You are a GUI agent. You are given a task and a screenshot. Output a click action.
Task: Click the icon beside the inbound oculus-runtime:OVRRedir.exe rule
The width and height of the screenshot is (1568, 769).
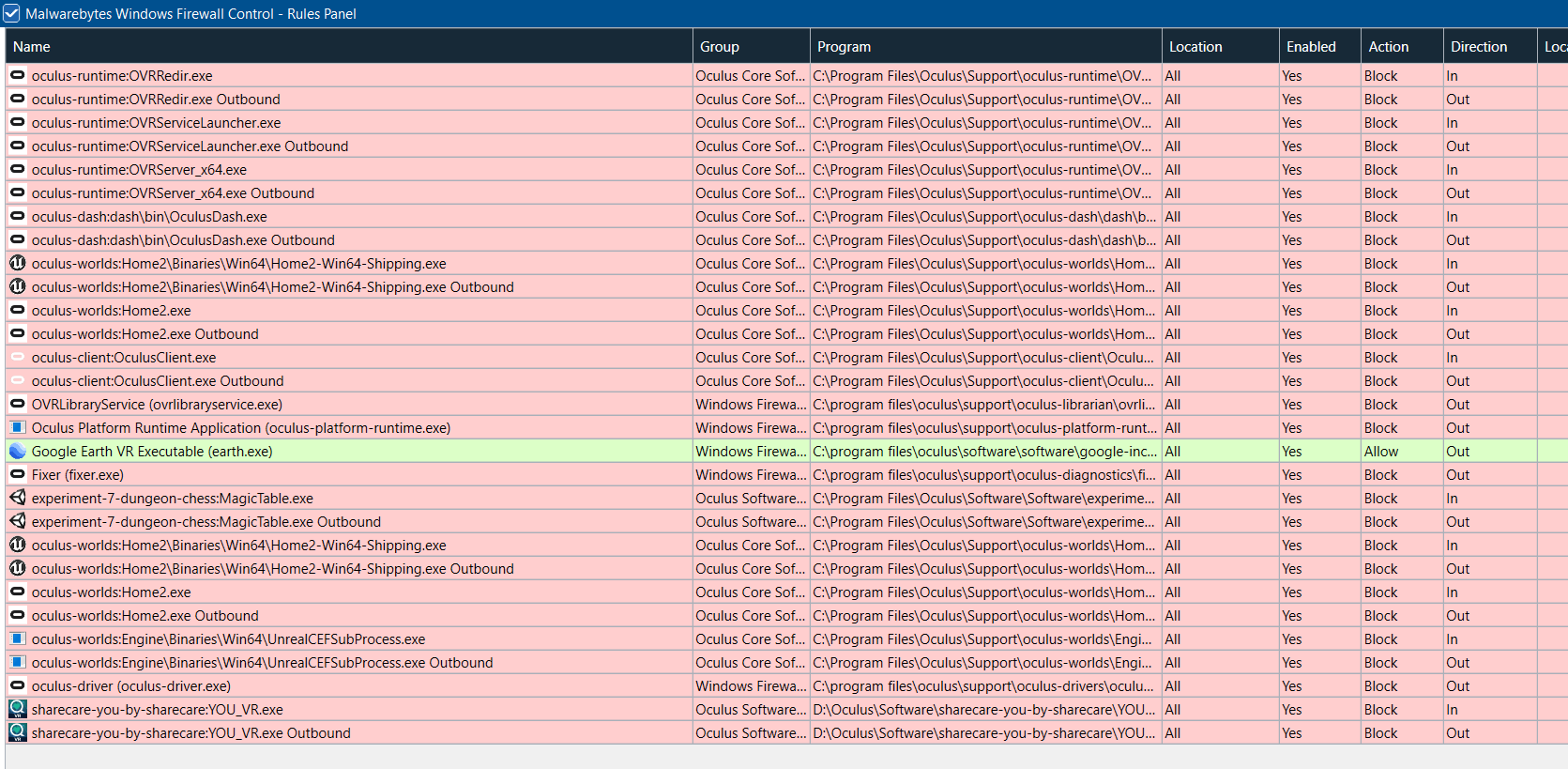[17, 75]
